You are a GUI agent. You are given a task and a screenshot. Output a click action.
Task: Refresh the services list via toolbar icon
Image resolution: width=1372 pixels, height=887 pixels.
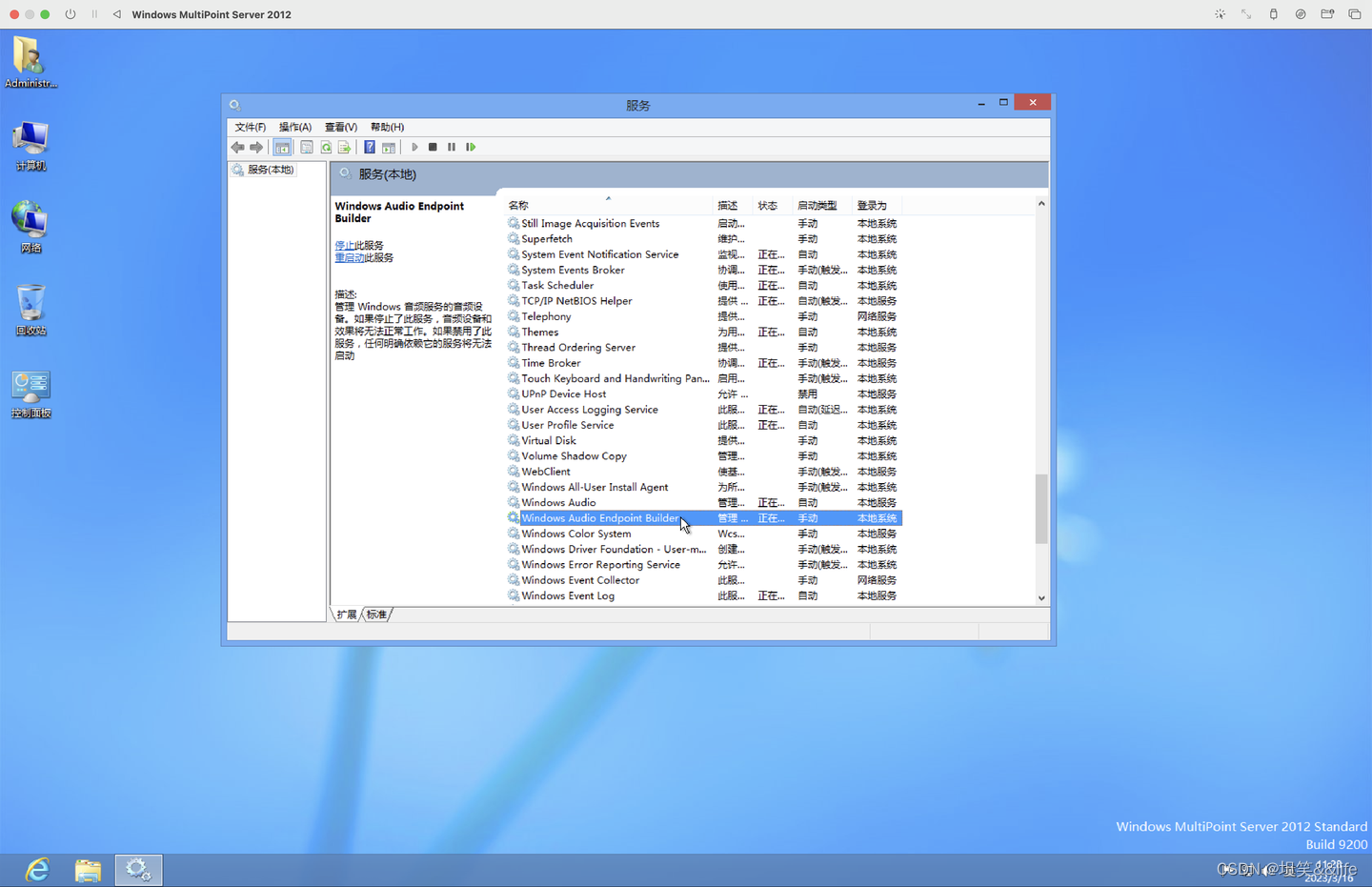(326, 148)
